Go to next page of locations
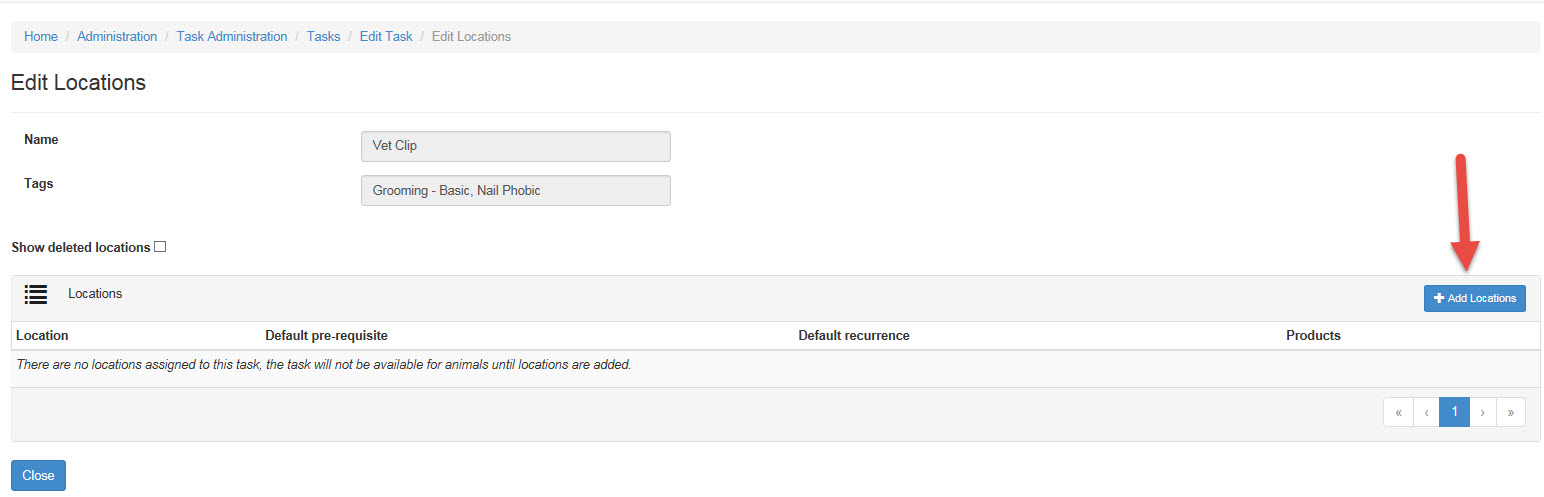Screen dimensions: 1544x497 [x=1482, y=412]
